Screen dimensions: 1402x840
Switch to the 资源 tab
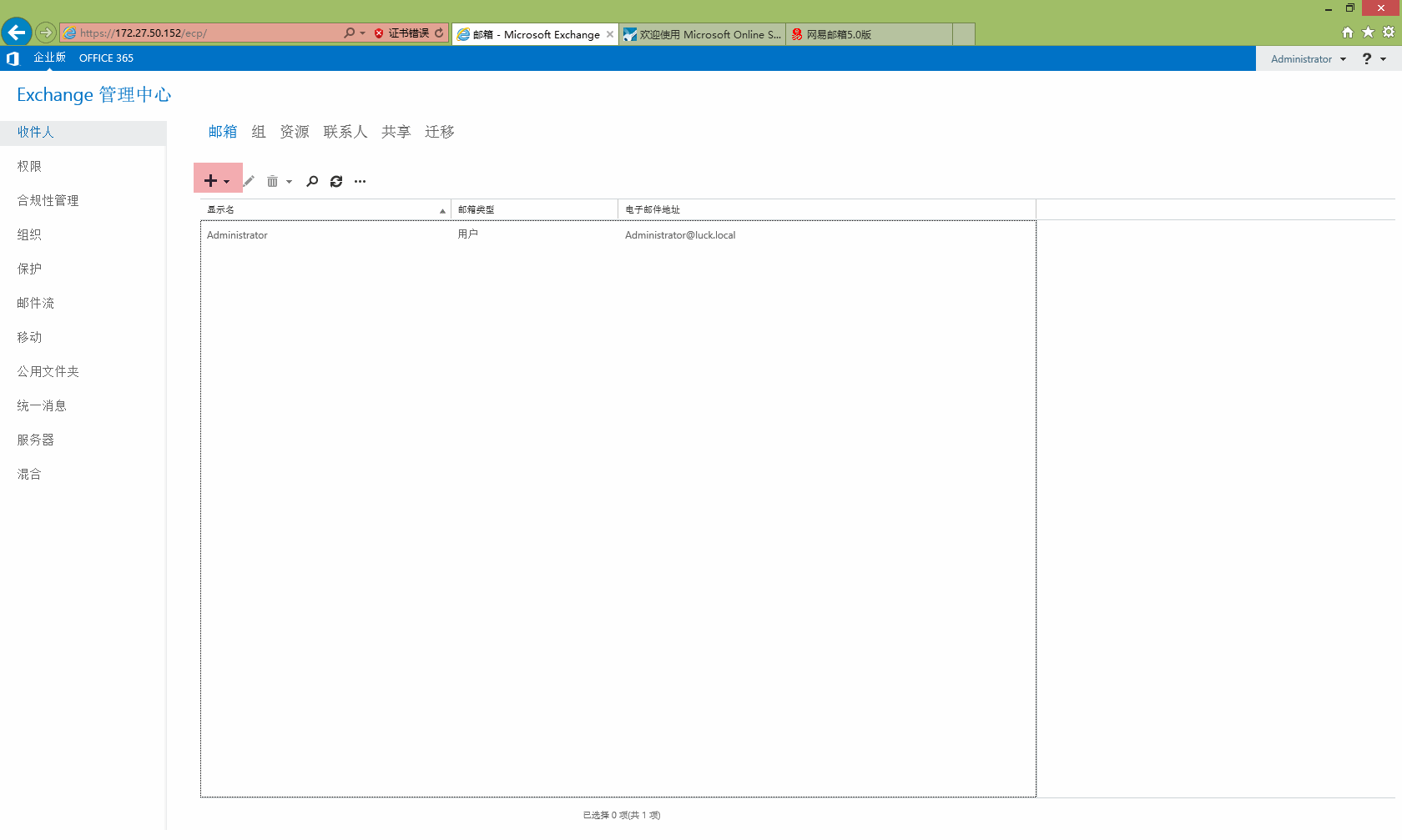click(x=295, y=132)
